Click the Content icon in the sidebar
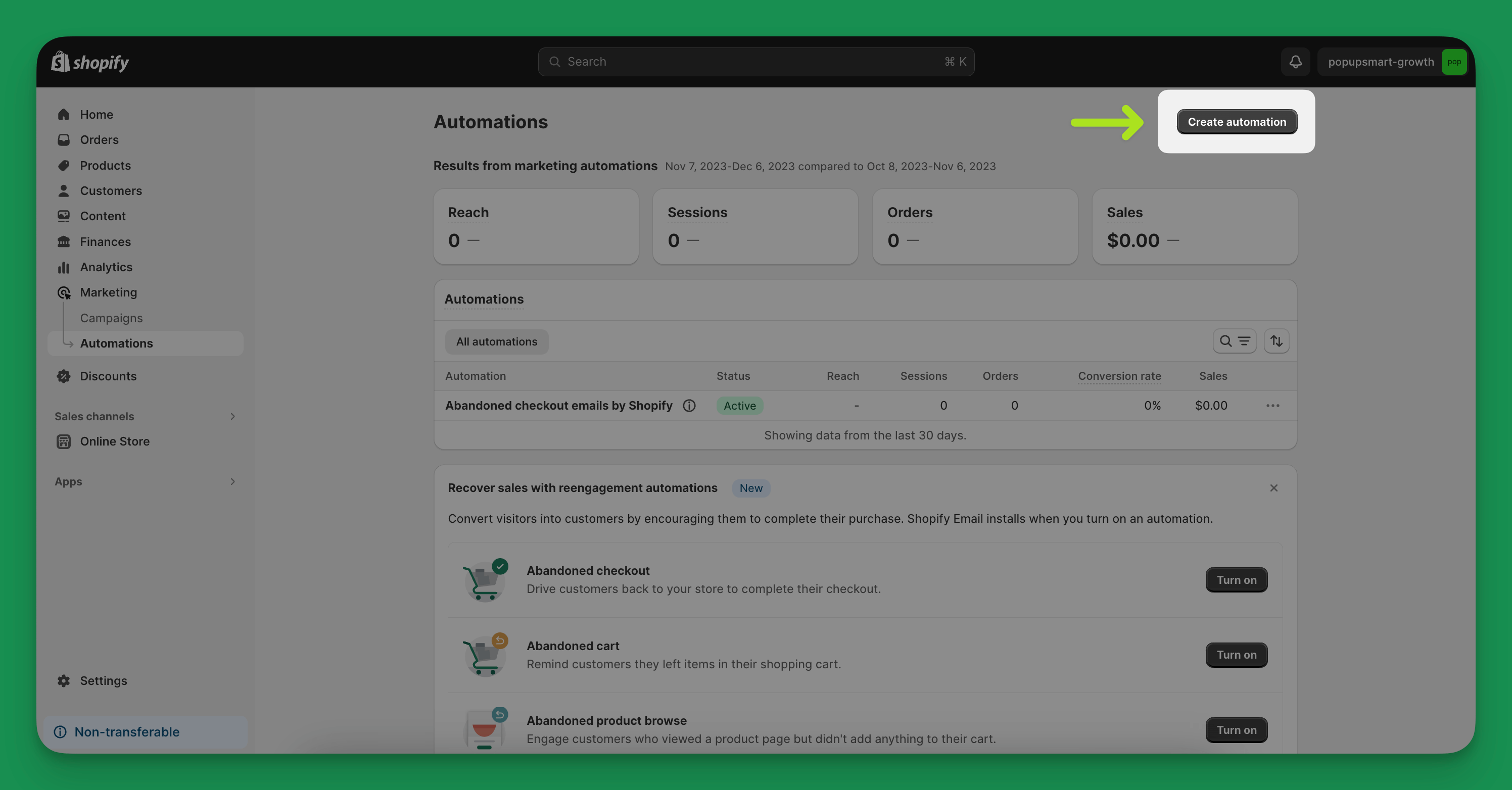Screen dimensions: 1512x790 pyautogui.click(x=63, y=216)
